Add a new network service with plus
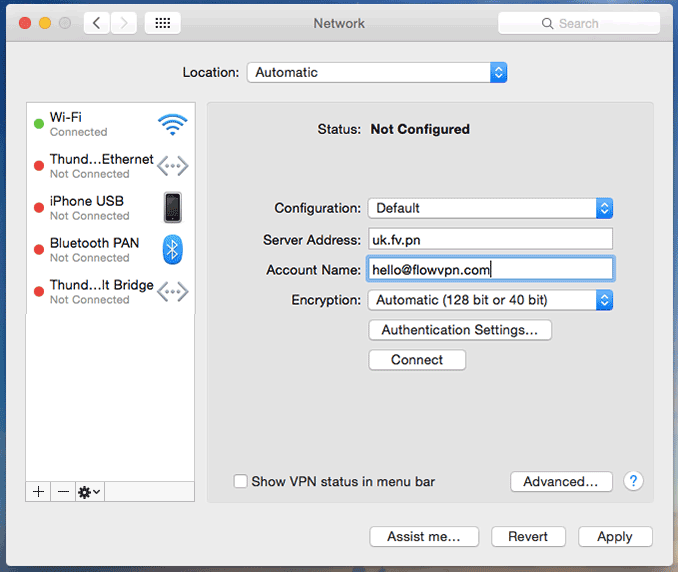The width and height of the screenshot is (678, 572). tap(38, 492)
